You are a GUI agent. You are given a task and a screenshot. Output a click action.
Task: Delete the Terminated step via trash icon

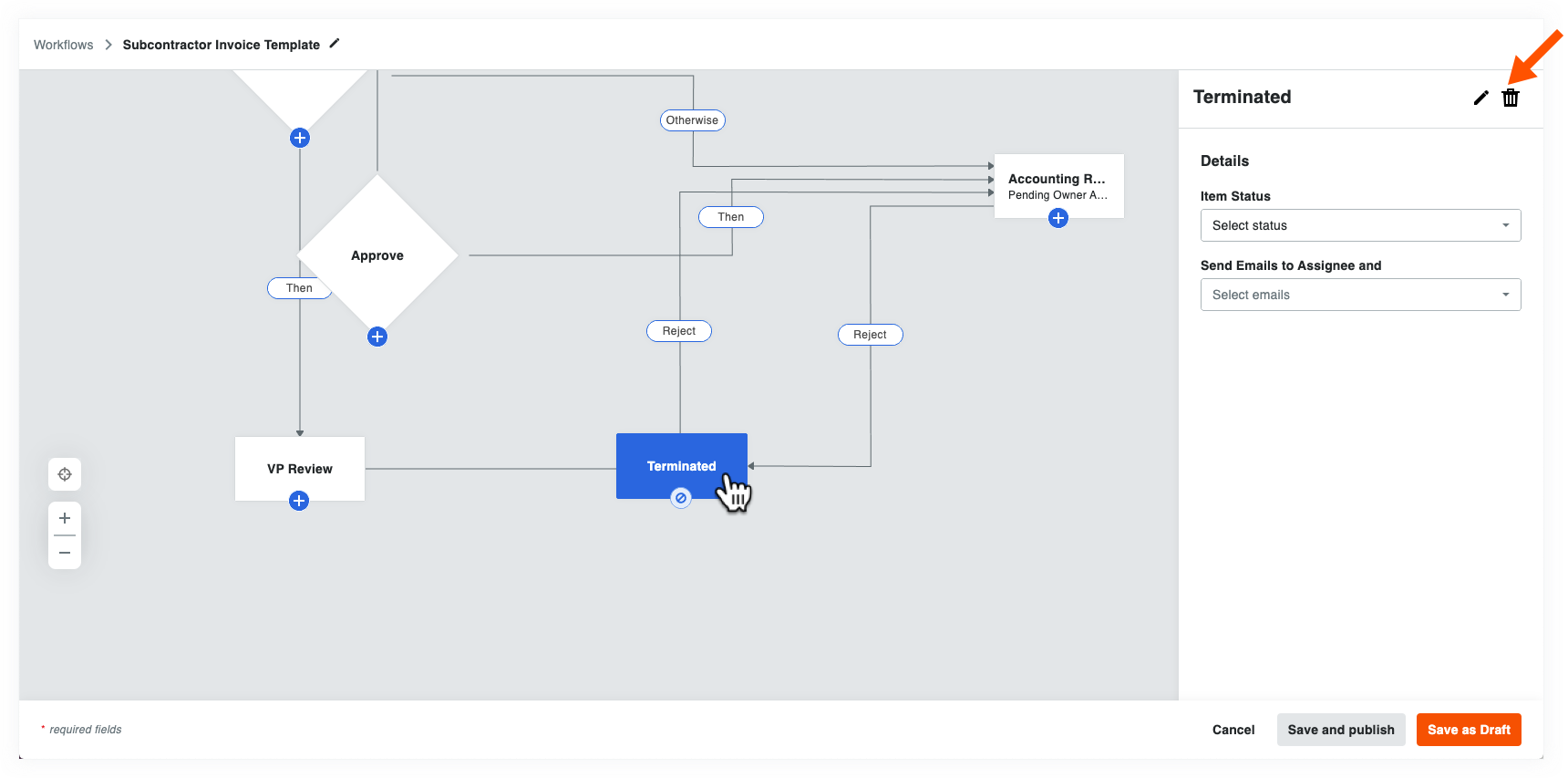(1511, 98)
